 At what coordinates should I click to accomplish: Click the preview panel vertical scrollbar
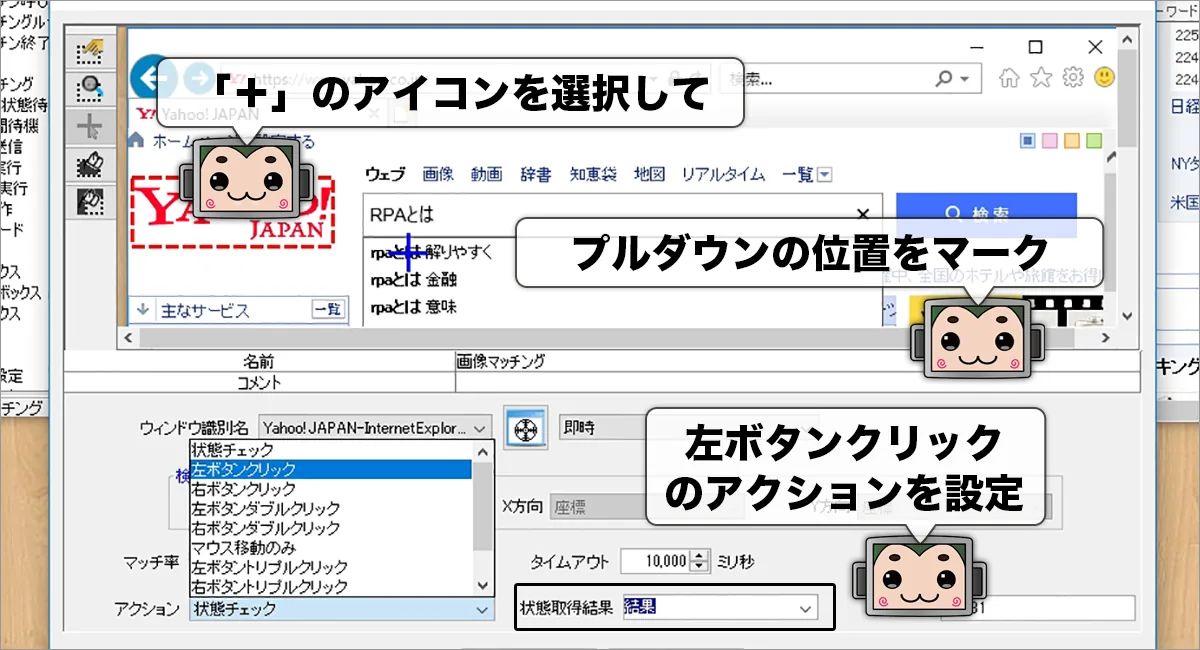(x=1126, y=178)
